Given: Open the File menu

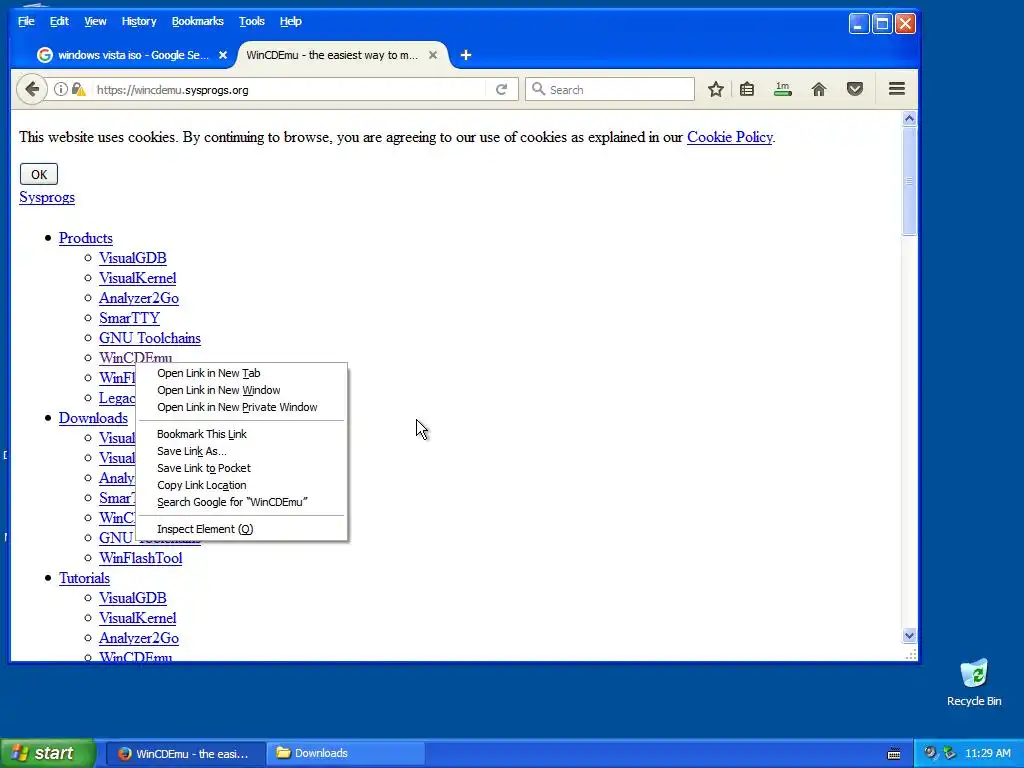Looking at the screenshot, I should 26,22.
